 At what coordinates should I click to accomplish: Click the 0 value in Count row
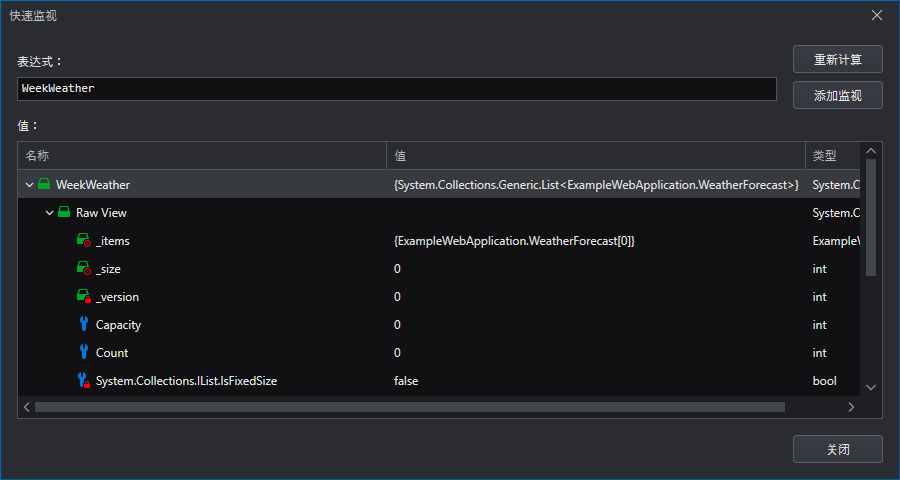[x=397, y=353]
